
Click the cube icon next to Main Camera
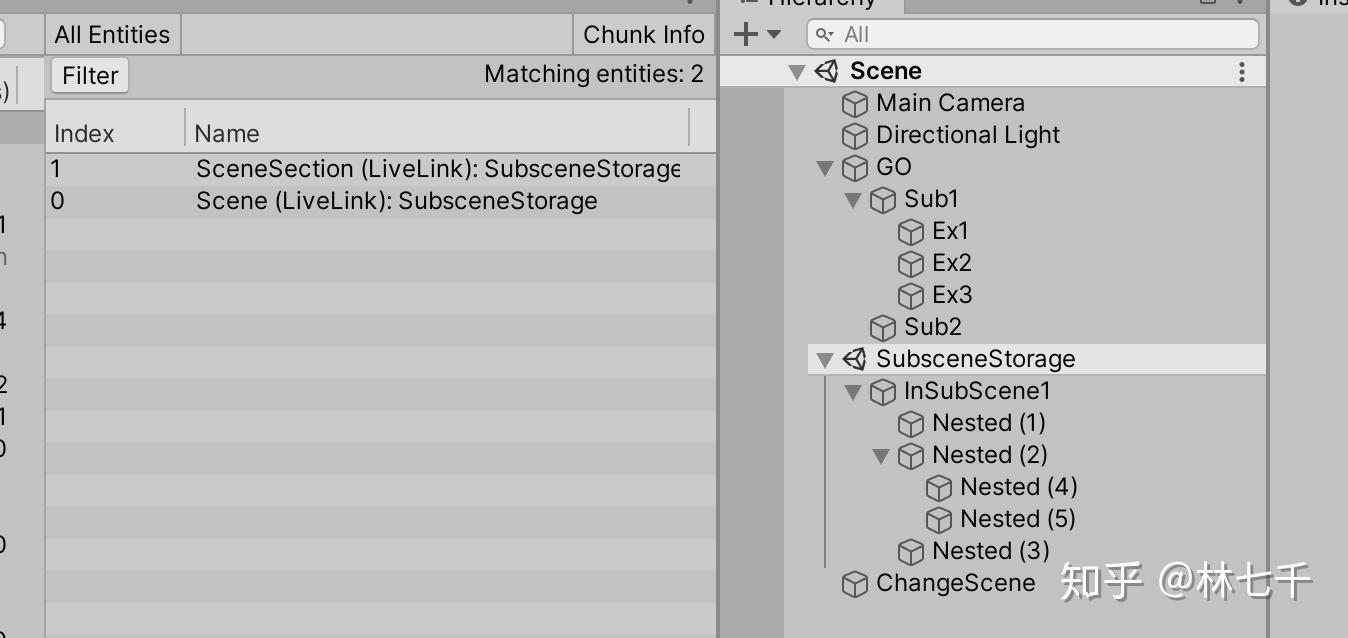pyautogui.click(x=856, y=103)
